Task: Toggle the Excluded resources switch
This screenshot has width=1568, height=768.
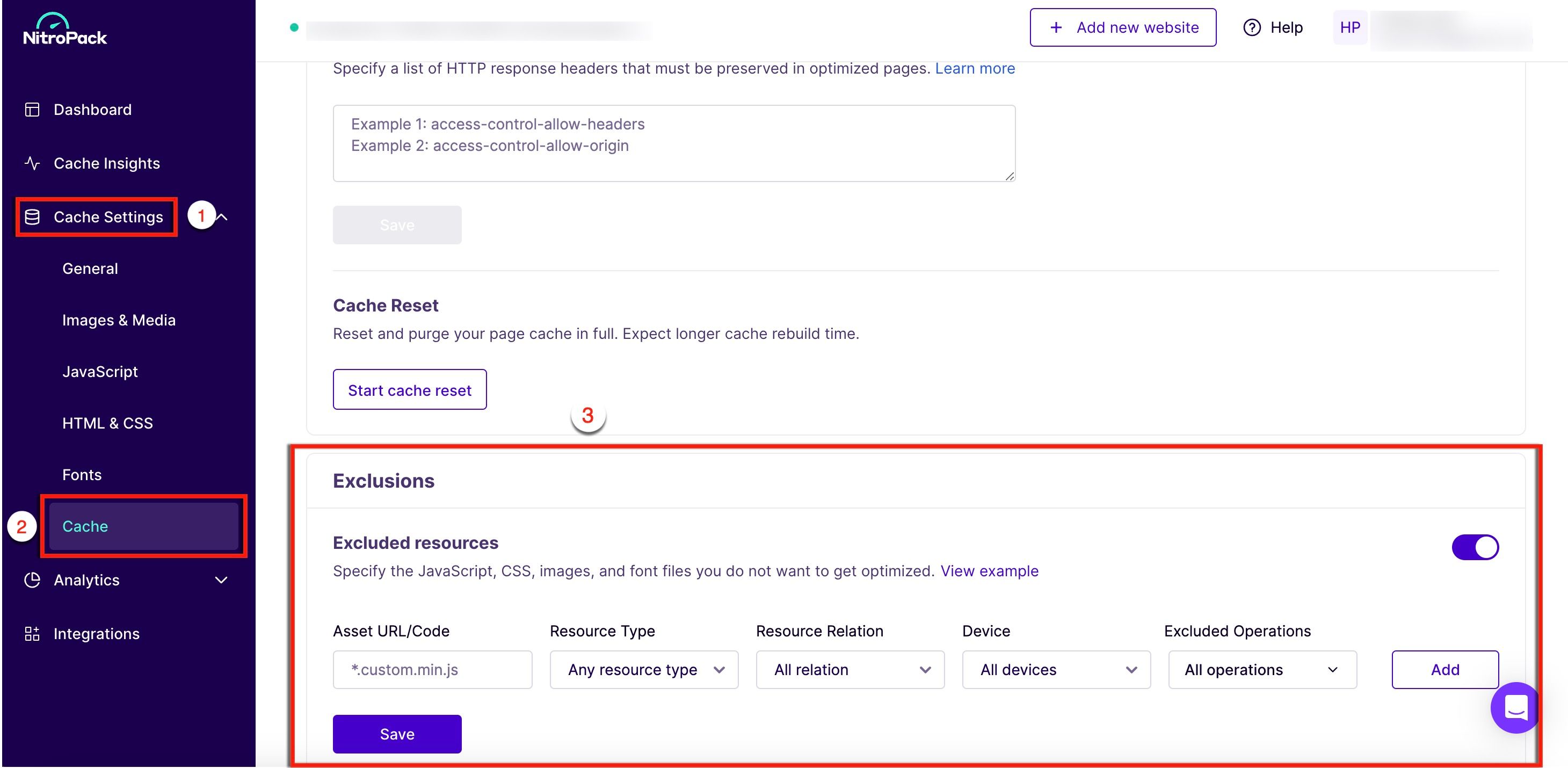Action: [x=1475, y=547]
